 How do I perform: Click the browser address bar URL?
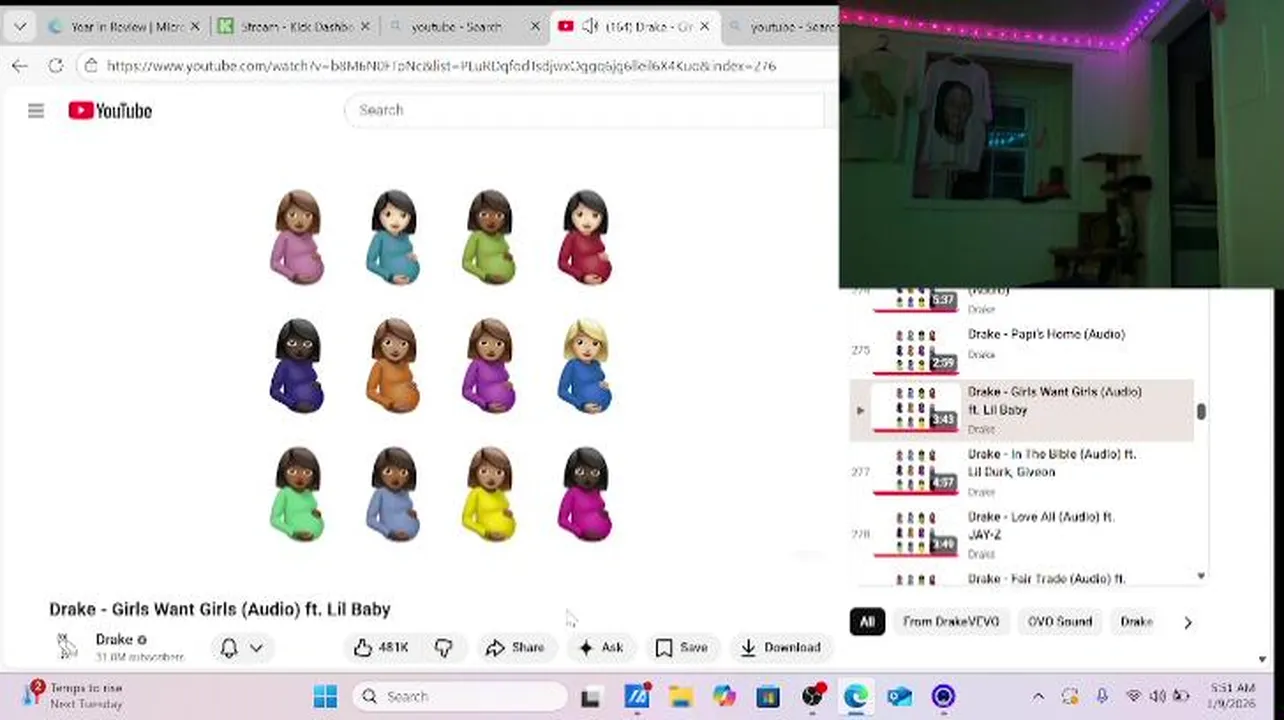pos(441,66)
